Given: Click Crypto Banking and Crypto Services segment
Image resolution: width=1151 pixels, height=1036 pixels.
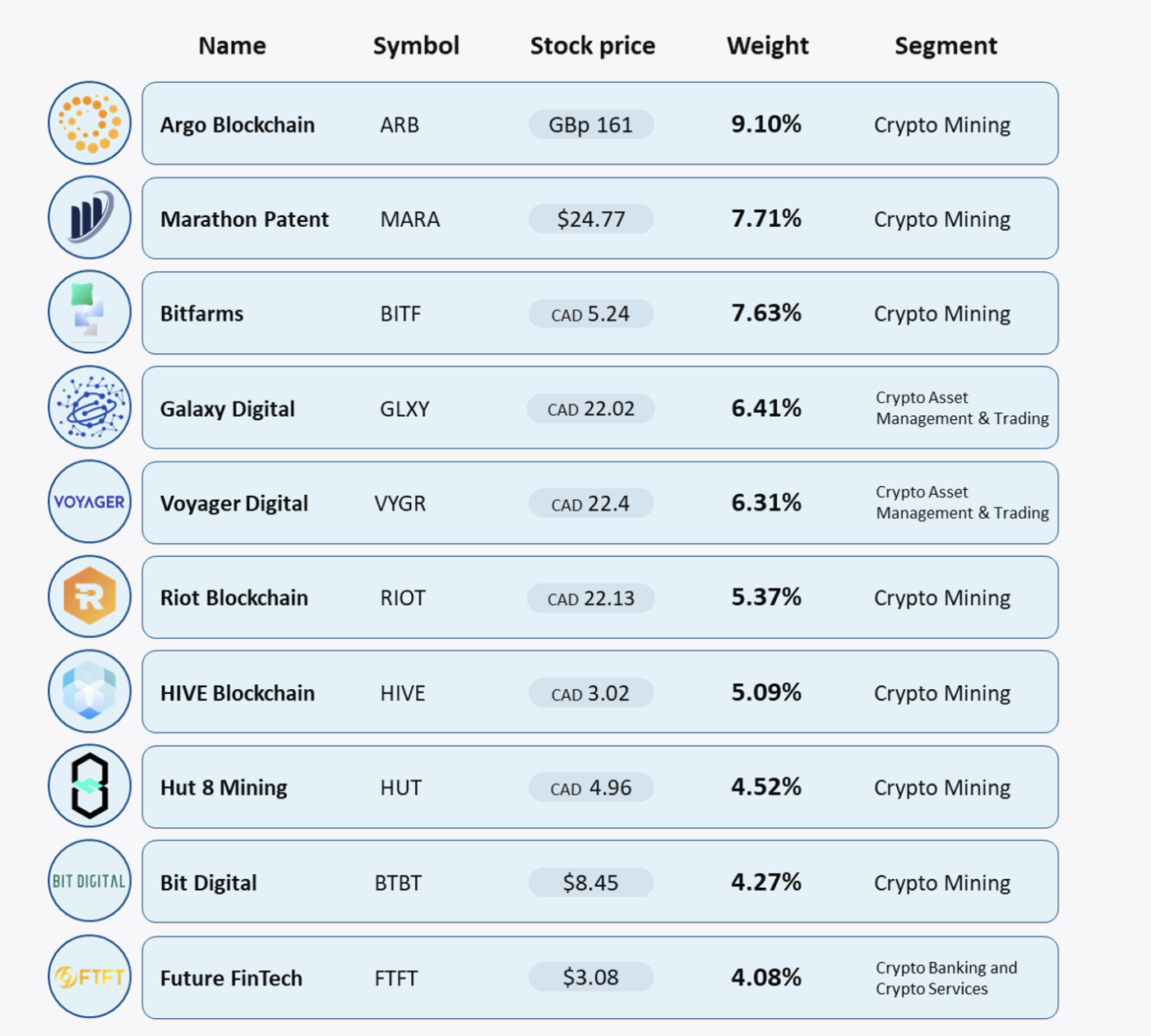Looking at the screenshot, I should (946, 978).
